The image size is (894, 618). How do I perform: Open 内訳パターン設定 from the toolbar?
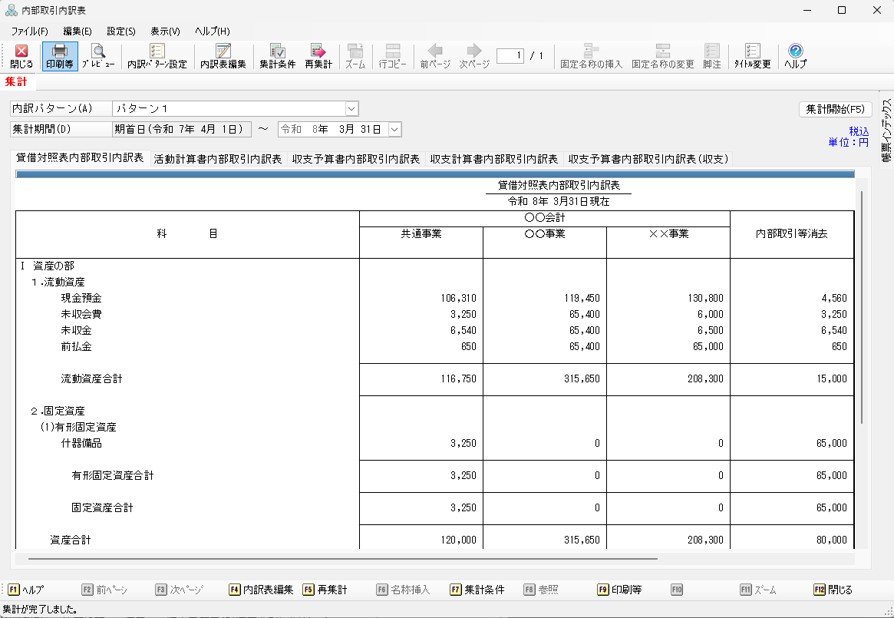(x=157, y=56)
